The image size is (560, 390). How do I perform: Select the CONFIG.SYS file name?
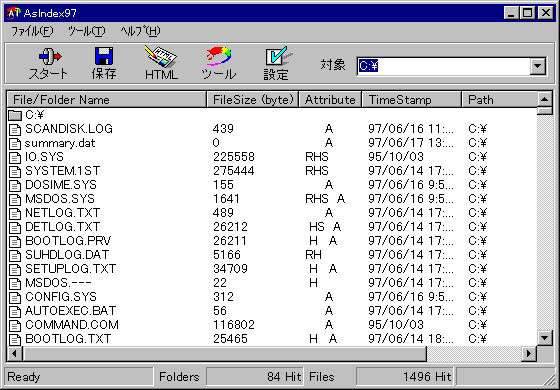click(61, 297)
